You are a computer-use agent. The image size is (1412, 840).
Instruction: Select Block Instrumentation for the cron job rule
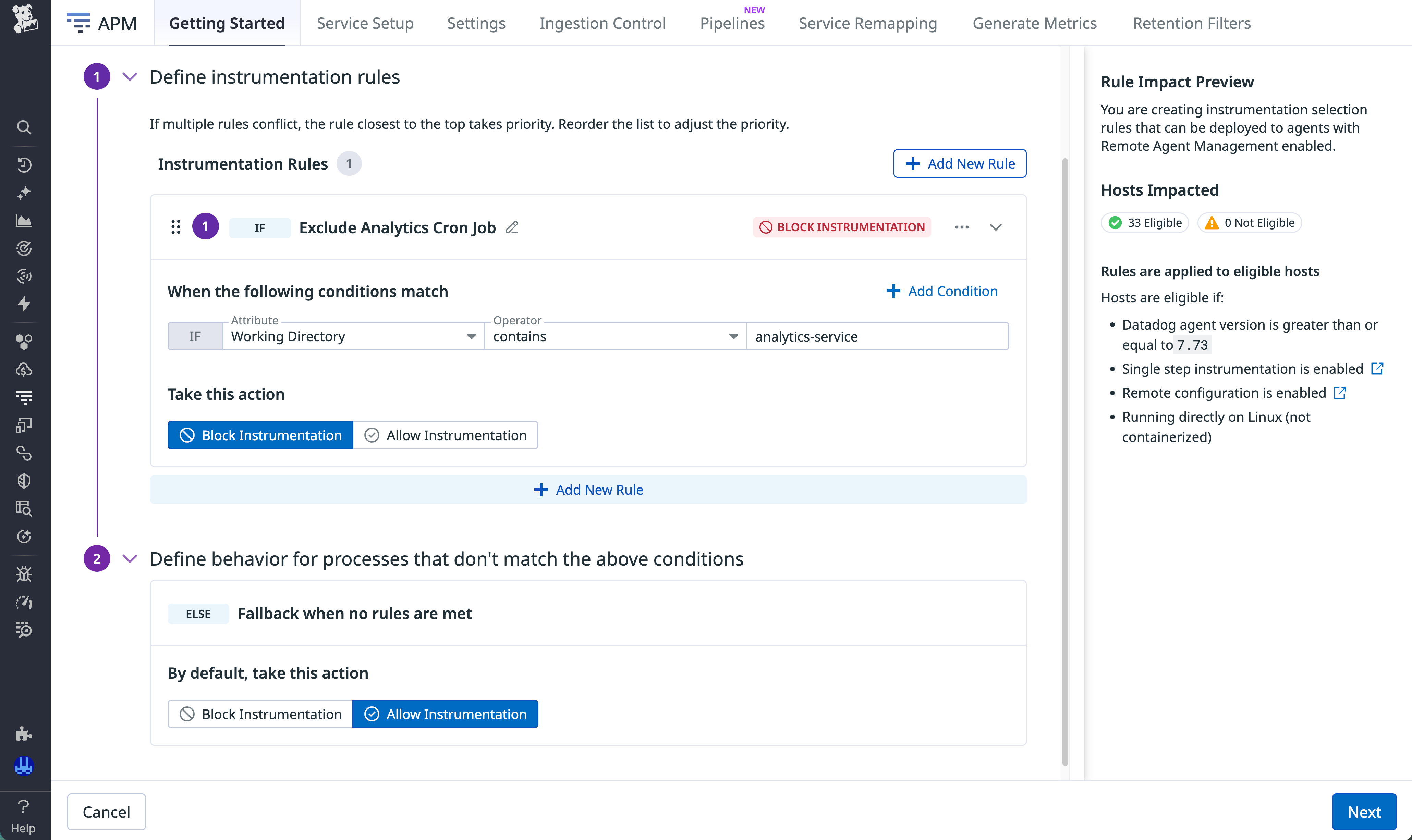[260, 435]
